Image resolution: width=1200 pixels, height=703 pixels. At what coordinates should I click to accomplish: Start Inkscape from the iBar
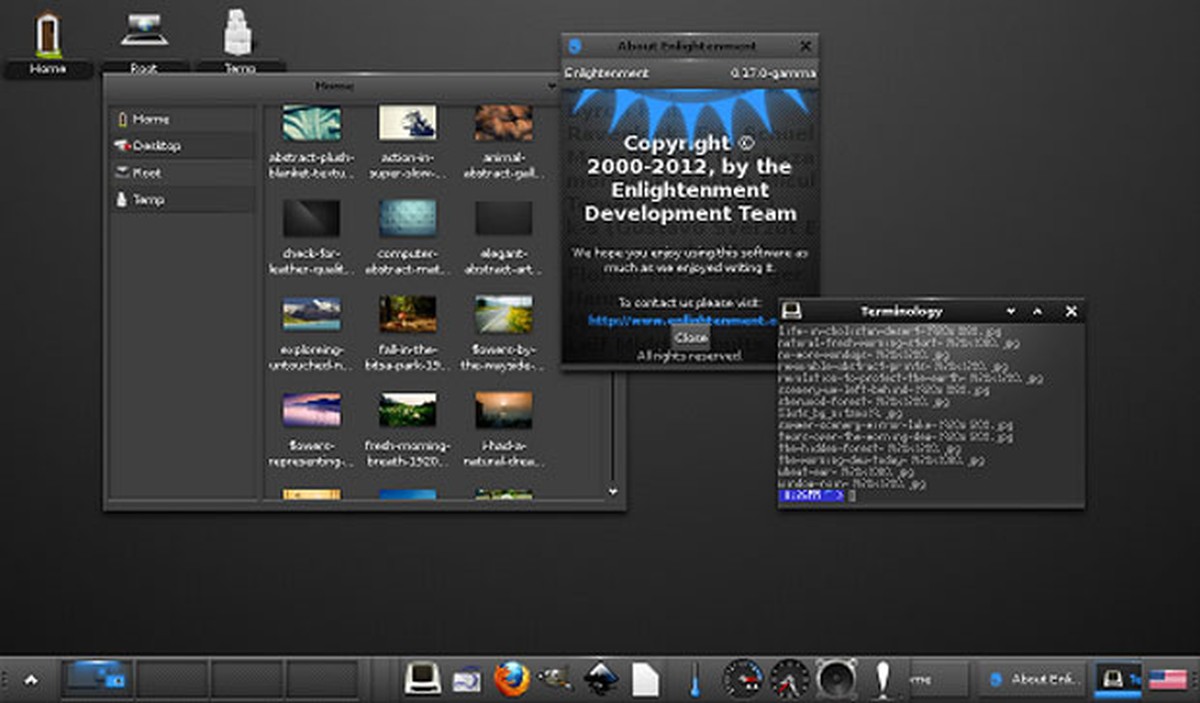coord(601,677)
